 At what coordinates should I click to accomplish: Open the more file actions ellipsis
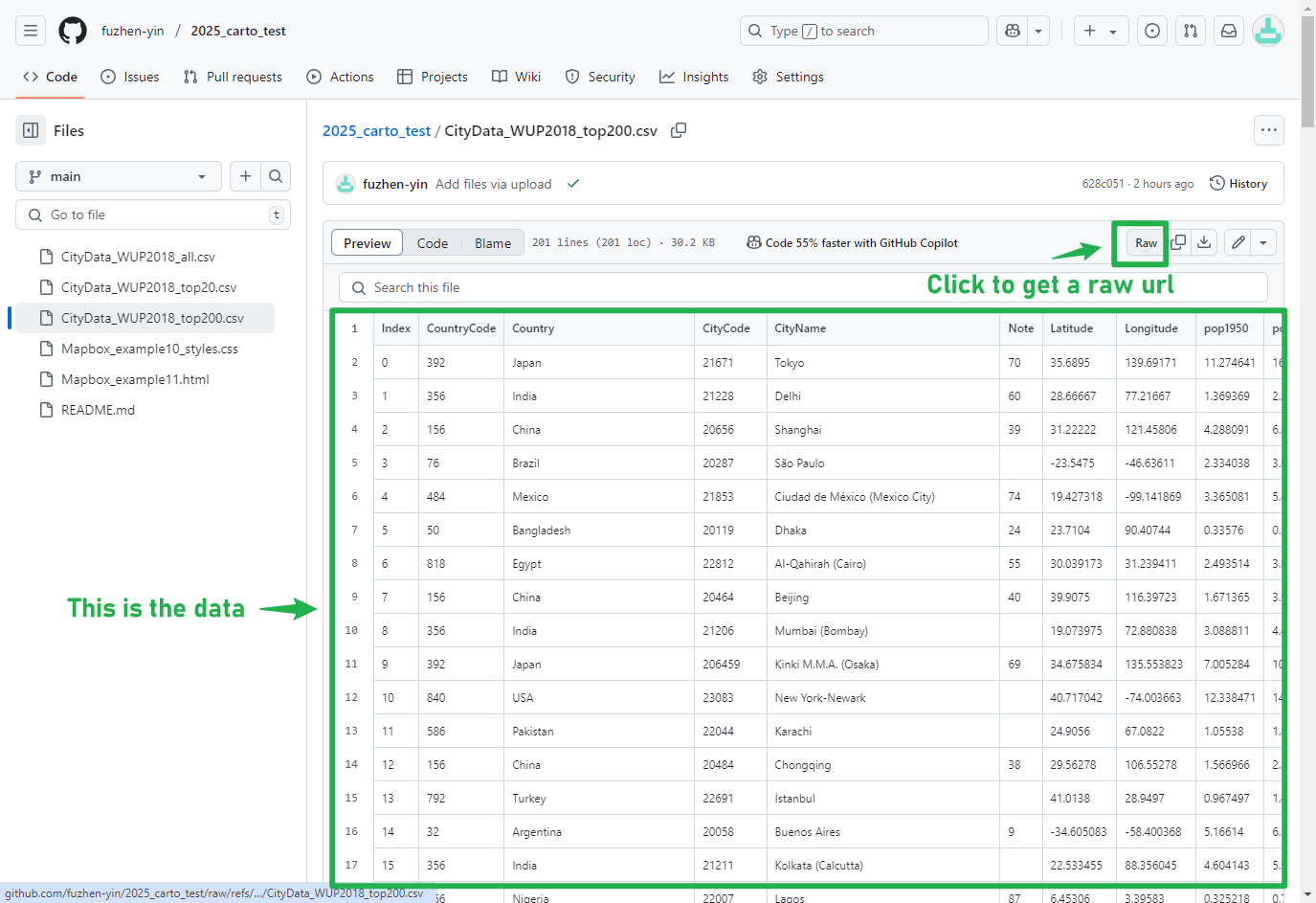pyautogui.click(x=1269, y=130)
